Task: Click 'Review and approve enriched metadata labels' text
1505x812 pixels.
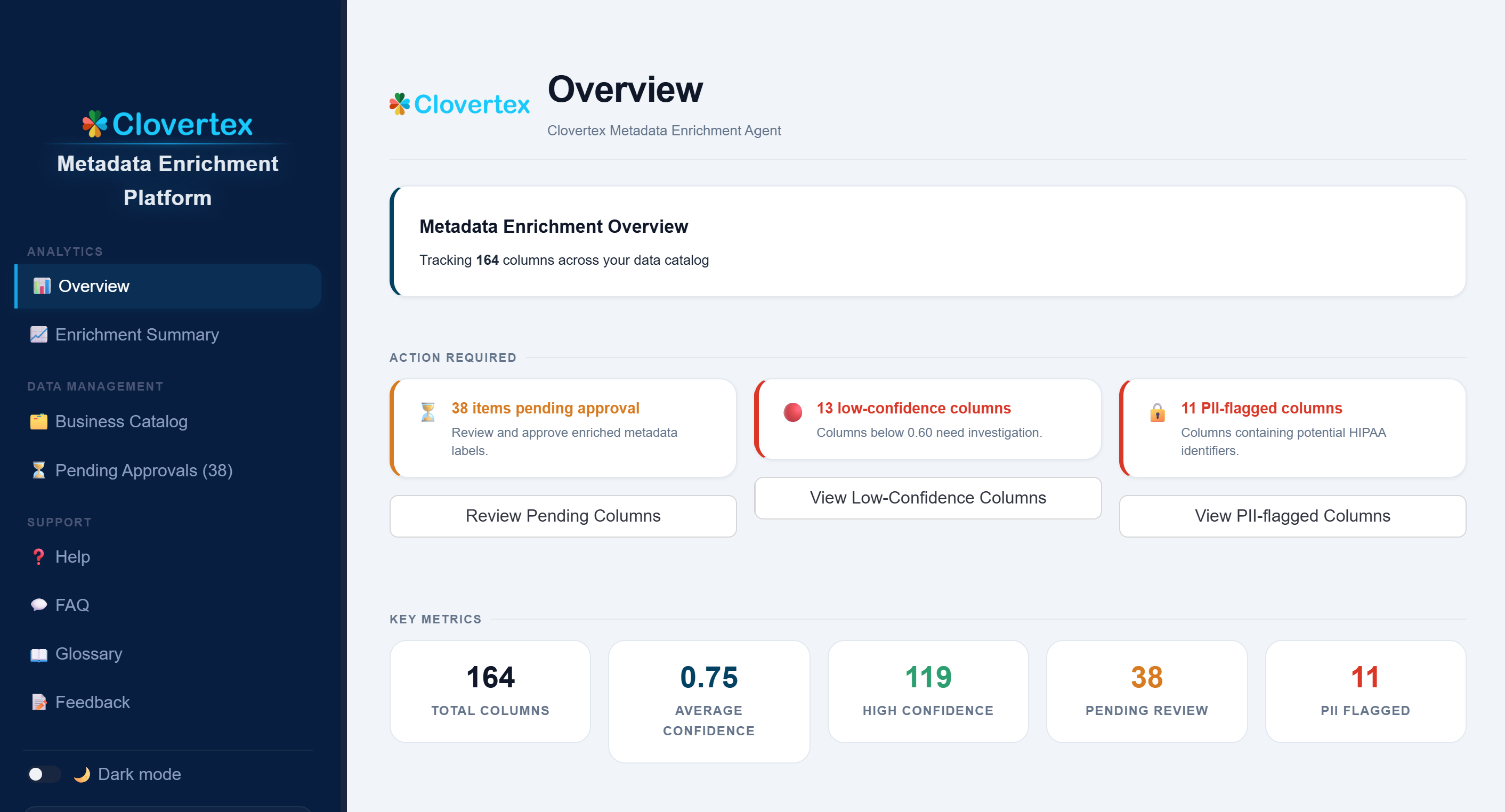Action: click(x=564, y=442)
